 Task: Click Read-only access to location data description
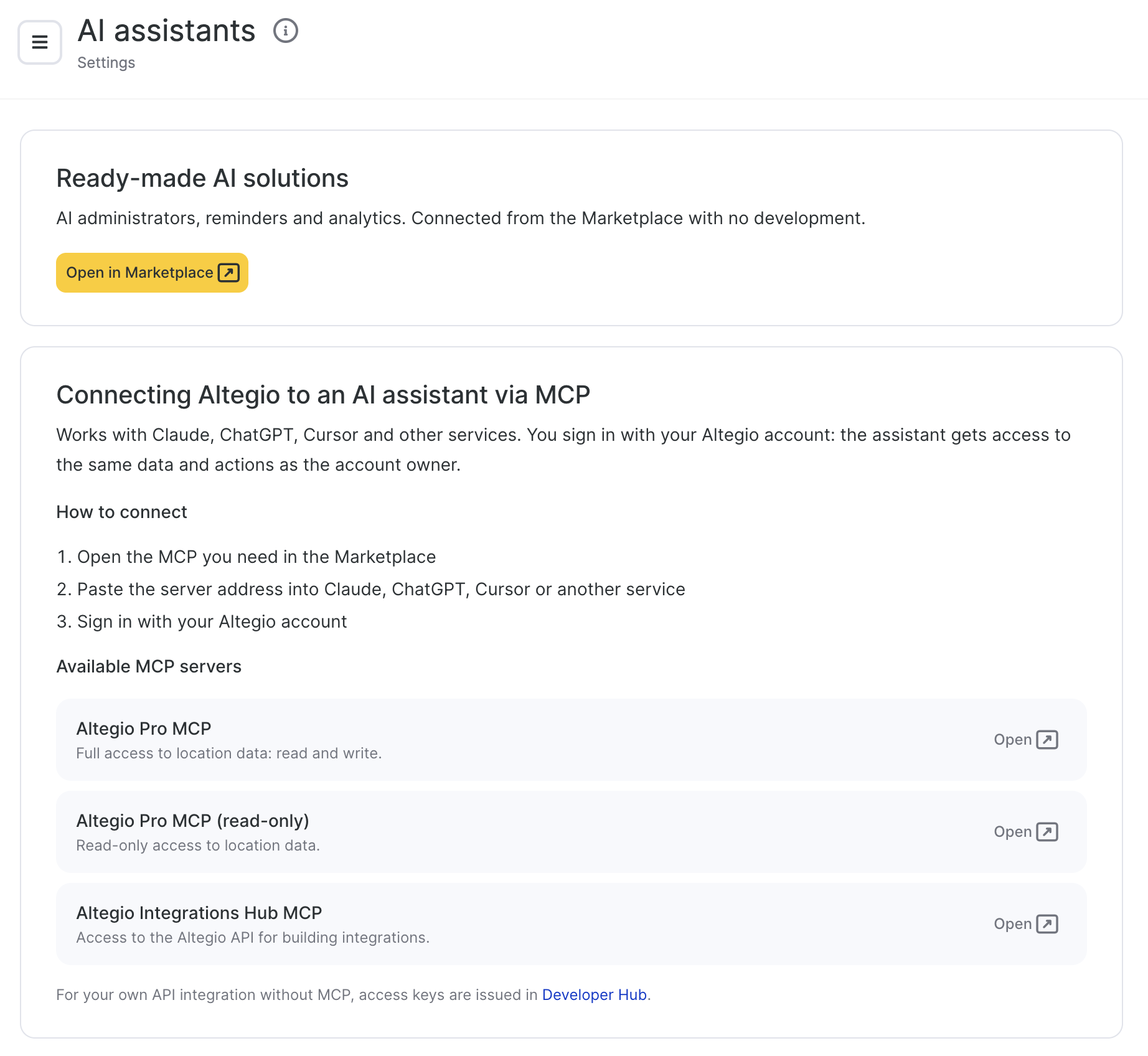pyautogui.click(x=197, y=846)
